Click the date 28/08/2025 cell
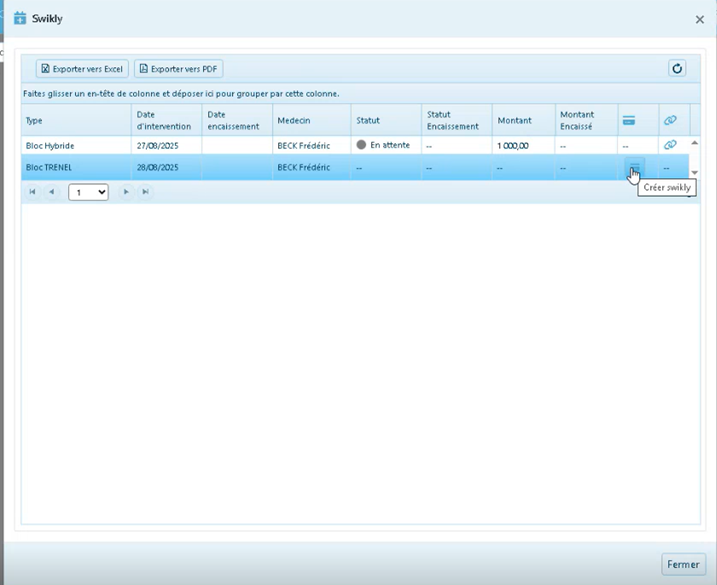This screenshot has width=717, height=585. 166,167
